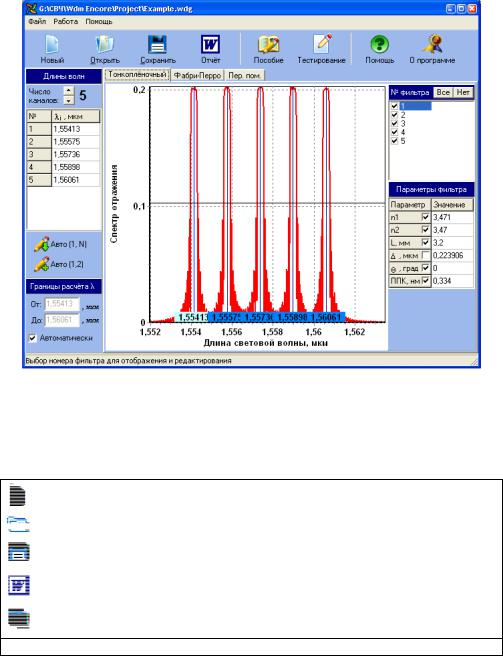Select wavelength cell 1,55413 in the table
The image size is (503, 656).
click(76, 129)
